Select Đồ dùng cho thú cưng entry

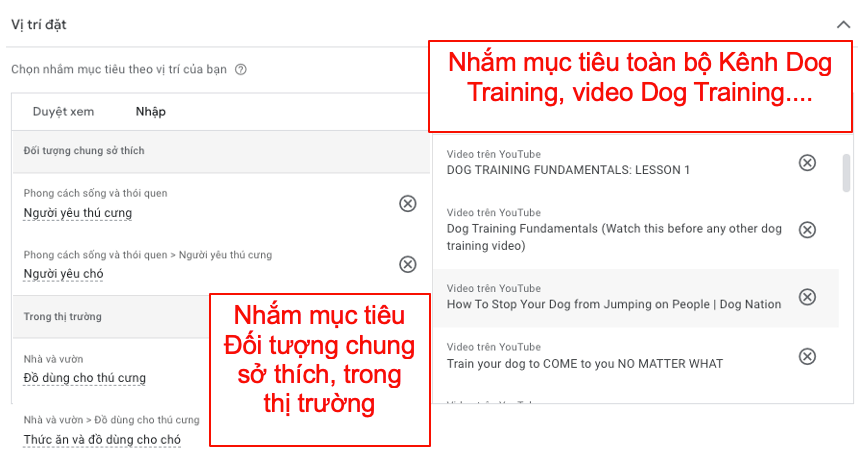pyautogui.click(x=84, y=378)
